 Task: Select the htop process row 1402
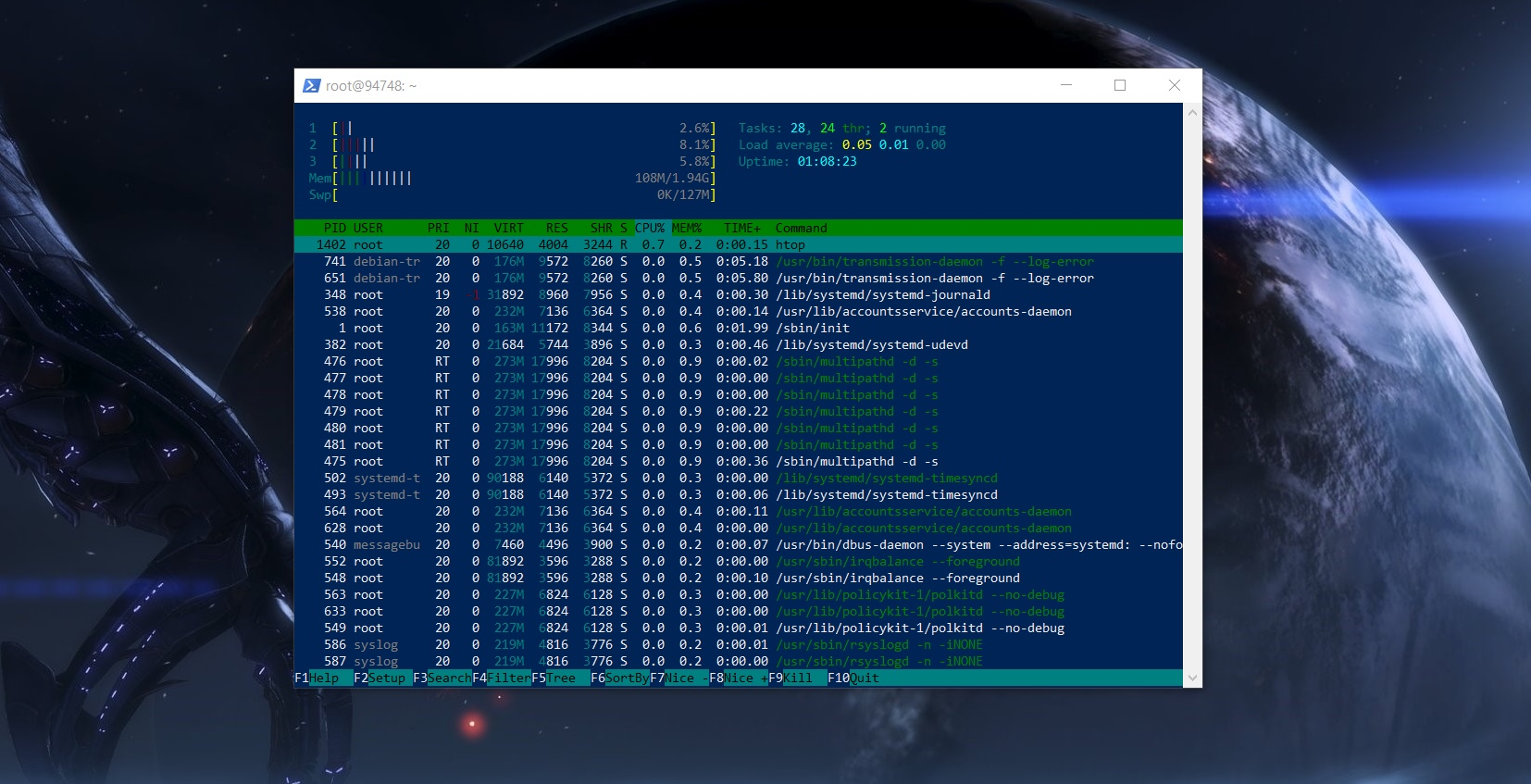tap(739, 244)
